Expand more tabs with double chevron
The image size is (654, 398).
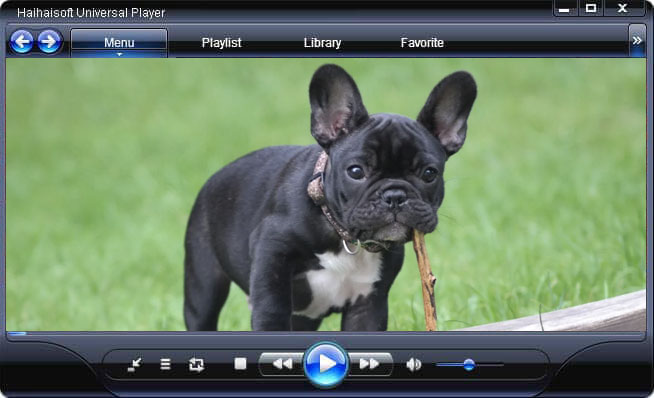pos(637,40)
